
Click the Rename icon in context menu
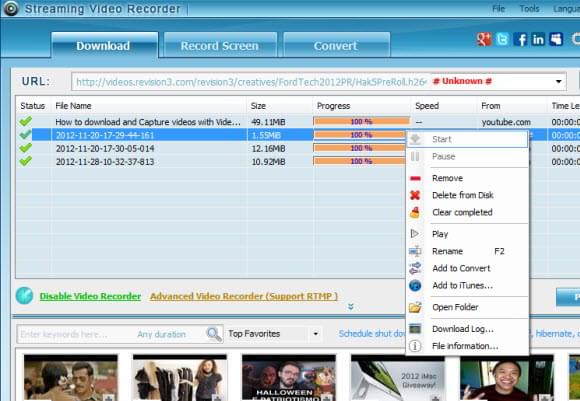[x=415, y=251]
